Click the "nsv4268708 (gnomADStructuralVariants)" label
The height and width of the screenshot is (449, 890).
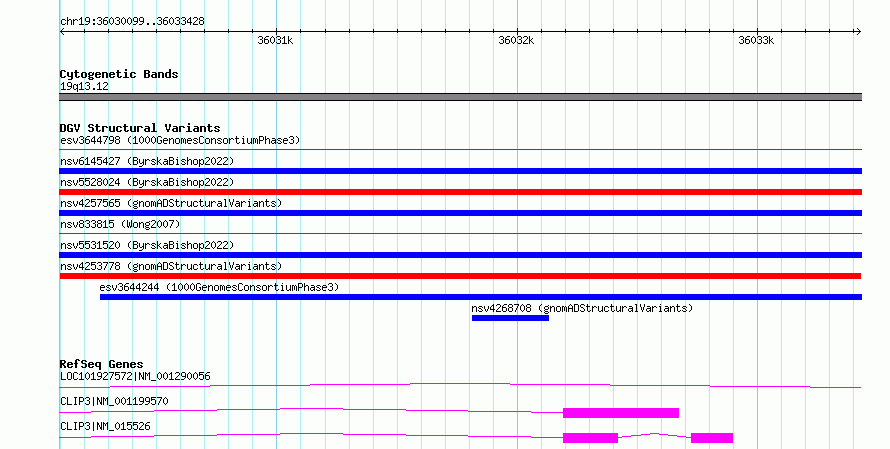pos(582,308)
